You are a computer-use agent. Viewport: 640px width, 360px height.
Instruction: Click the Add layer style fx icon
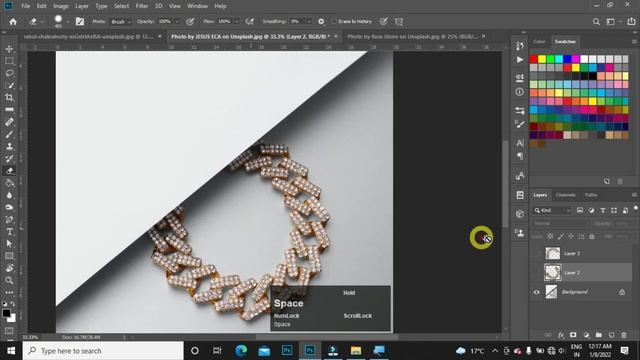(x=561, y=335)
